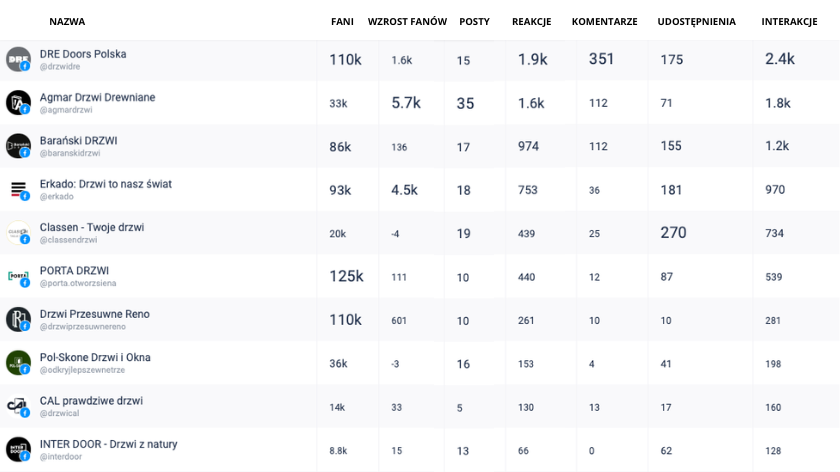Select the Pol-Skone green logo icon

(x=18, y=363)
